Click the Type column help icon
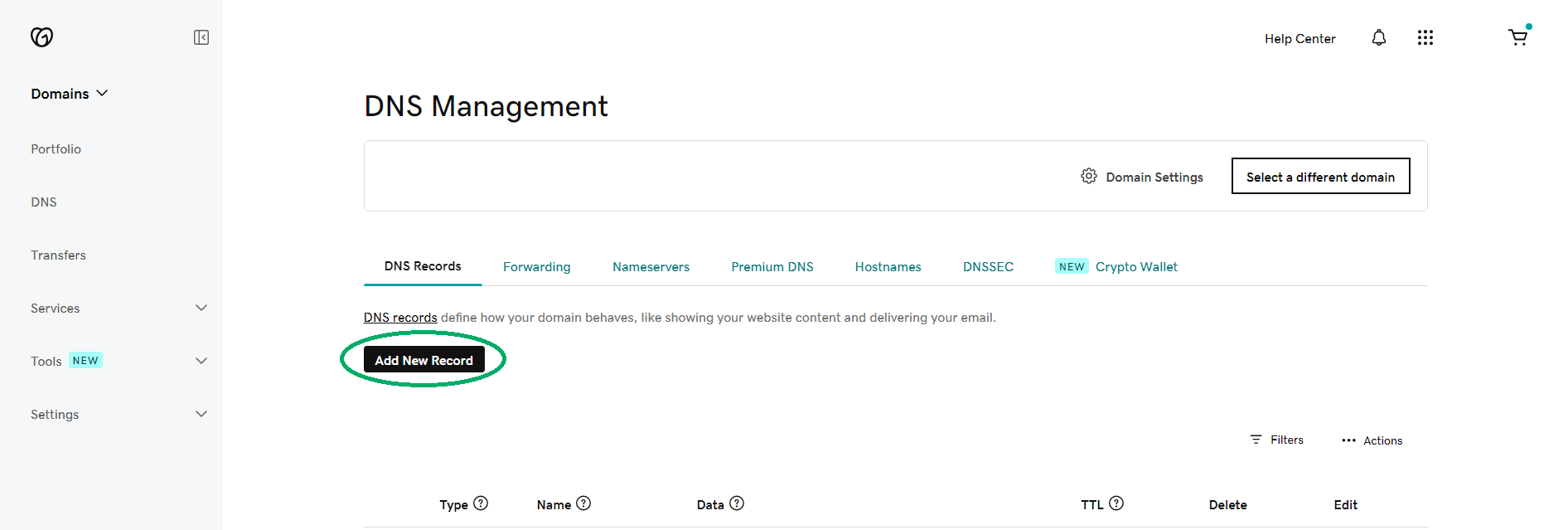Screen dimensions: 1568x530 (x=481, y=503)
